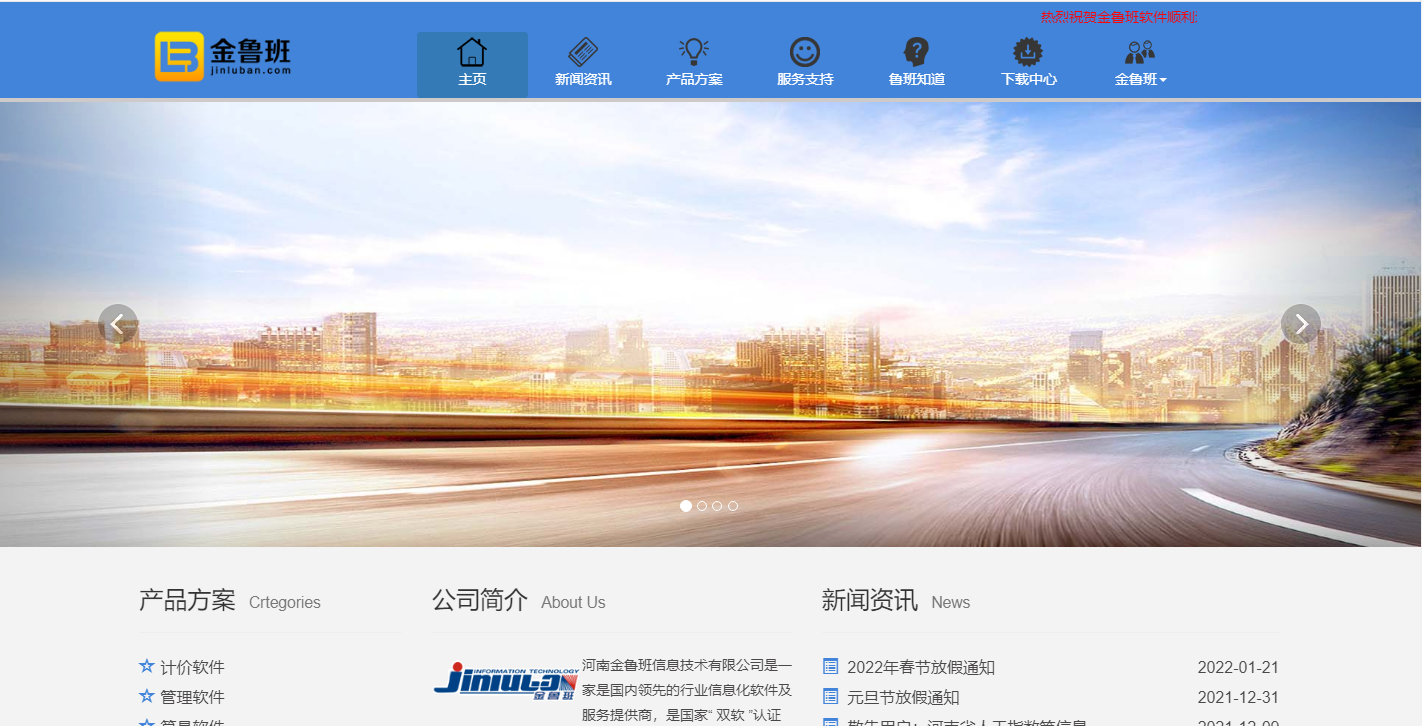Click the smiley face service icon
Screen dimensions: 1422x726
click(x=805, y=52)
